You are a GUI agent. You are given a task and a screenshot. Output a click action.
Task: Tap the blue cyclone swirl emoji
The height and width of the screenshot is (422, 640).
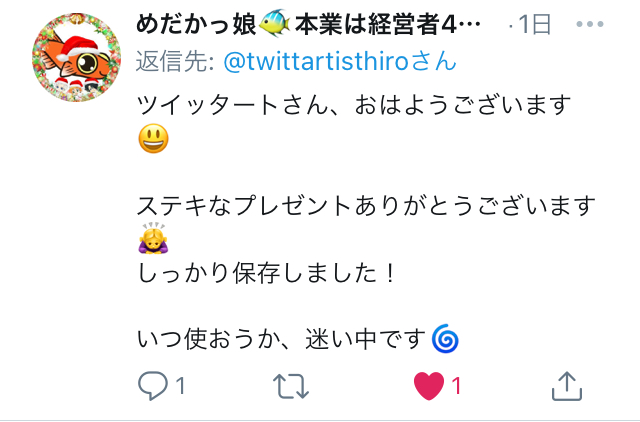point(445,339)
